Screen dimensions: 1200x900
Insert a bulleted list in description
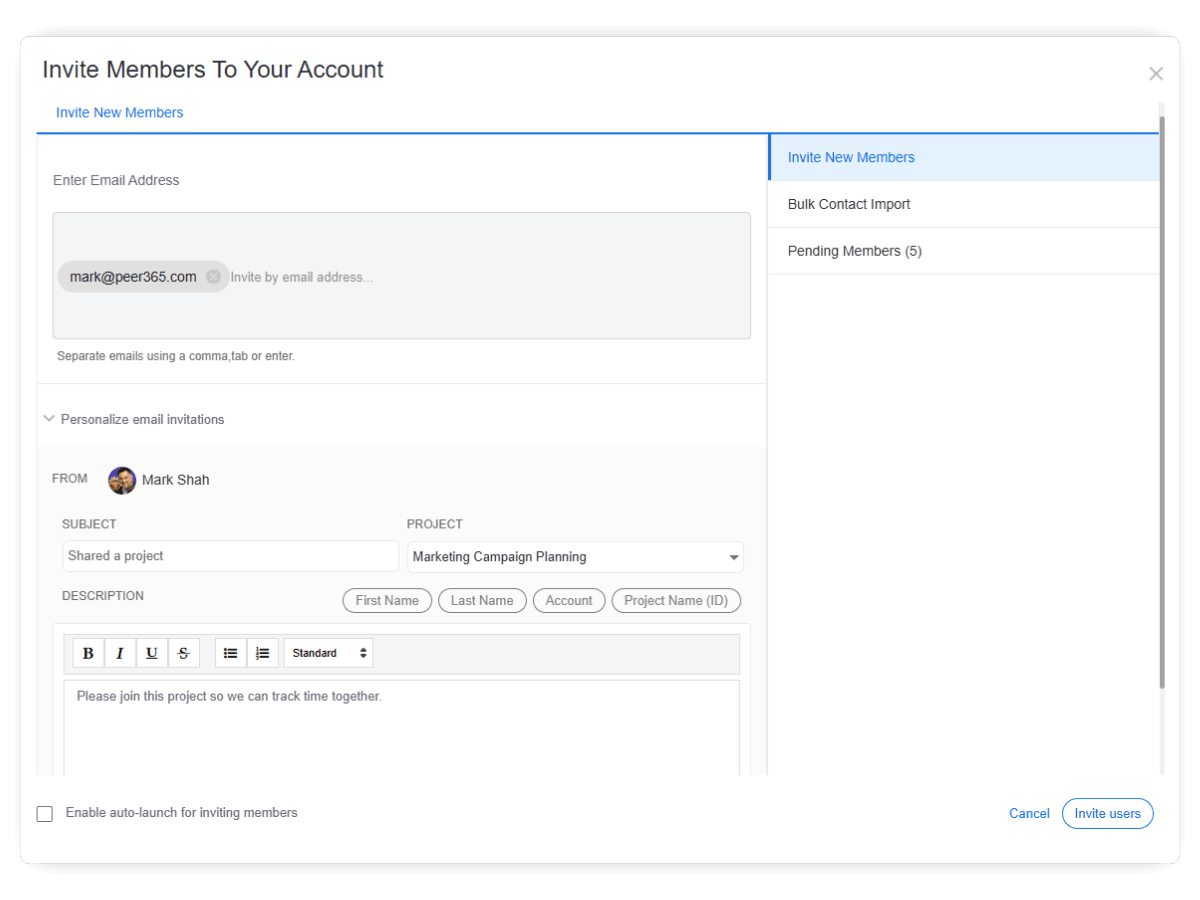(x=231, y=653)
